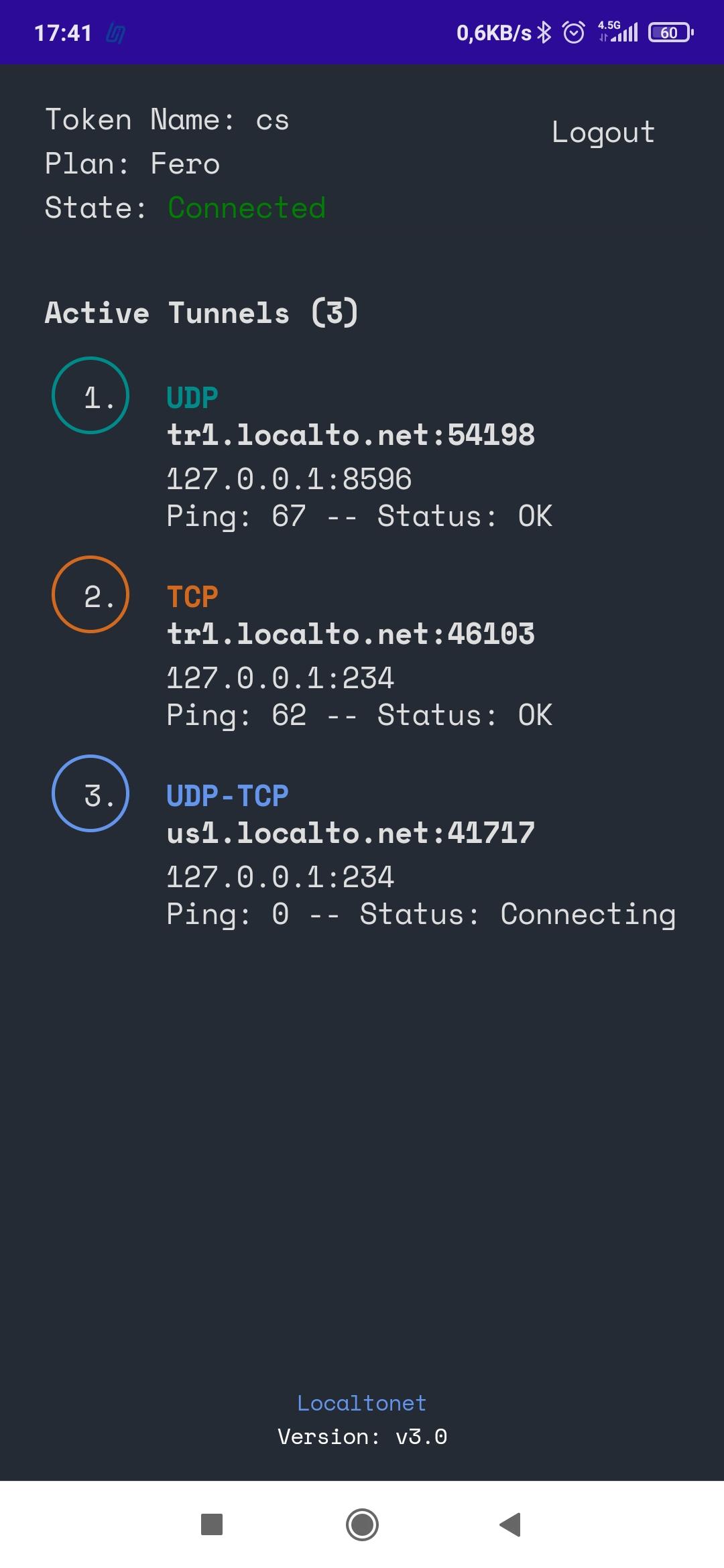This screenshot has height=1568, width=724.
Task: Tap the battery indicator showing 60
Action: [670, 32]
